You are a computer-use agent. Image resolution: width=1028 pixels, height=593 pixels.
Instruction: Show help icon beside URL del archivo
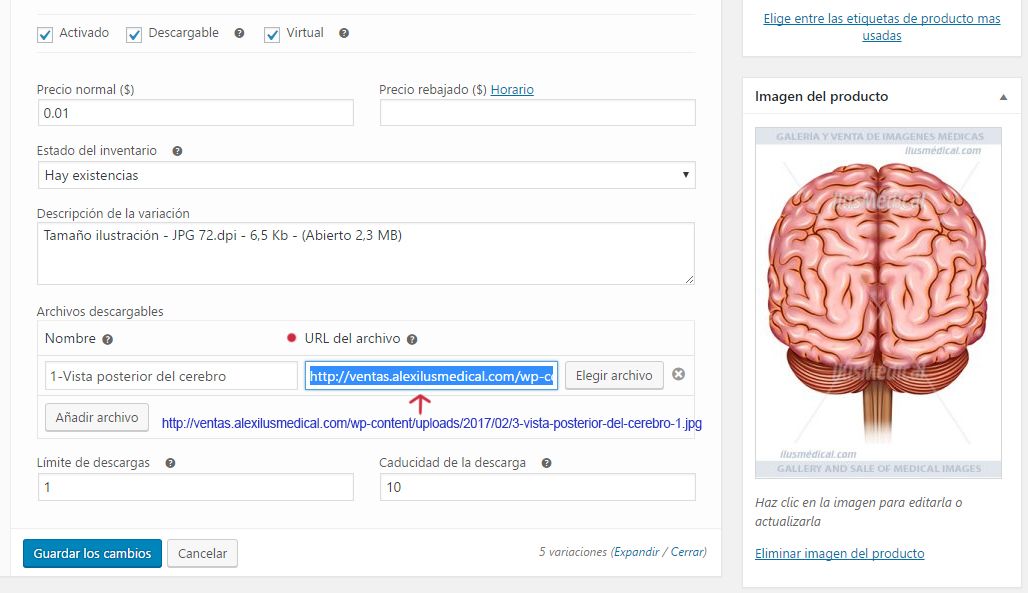click(x=412, y=339)
